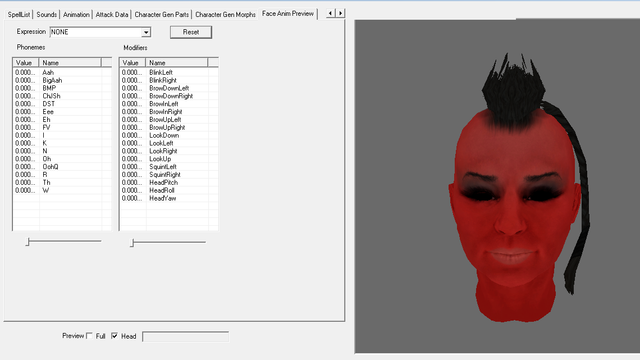
Task: Select the DST phoneme row
Action: tap(62, 104)
